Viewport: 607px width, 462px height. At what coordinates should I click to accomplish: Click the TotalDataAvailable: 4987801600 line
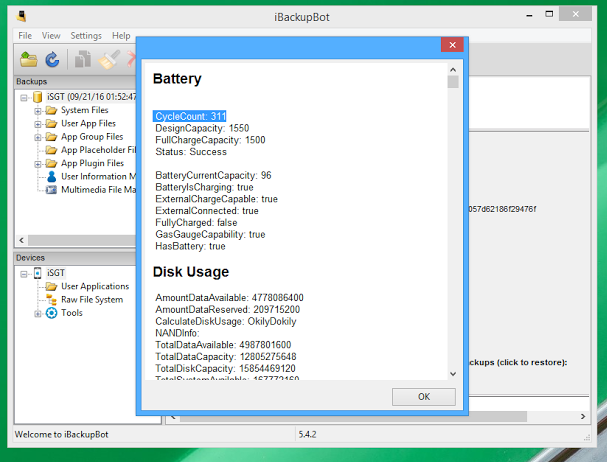click(x=223, y=345)
